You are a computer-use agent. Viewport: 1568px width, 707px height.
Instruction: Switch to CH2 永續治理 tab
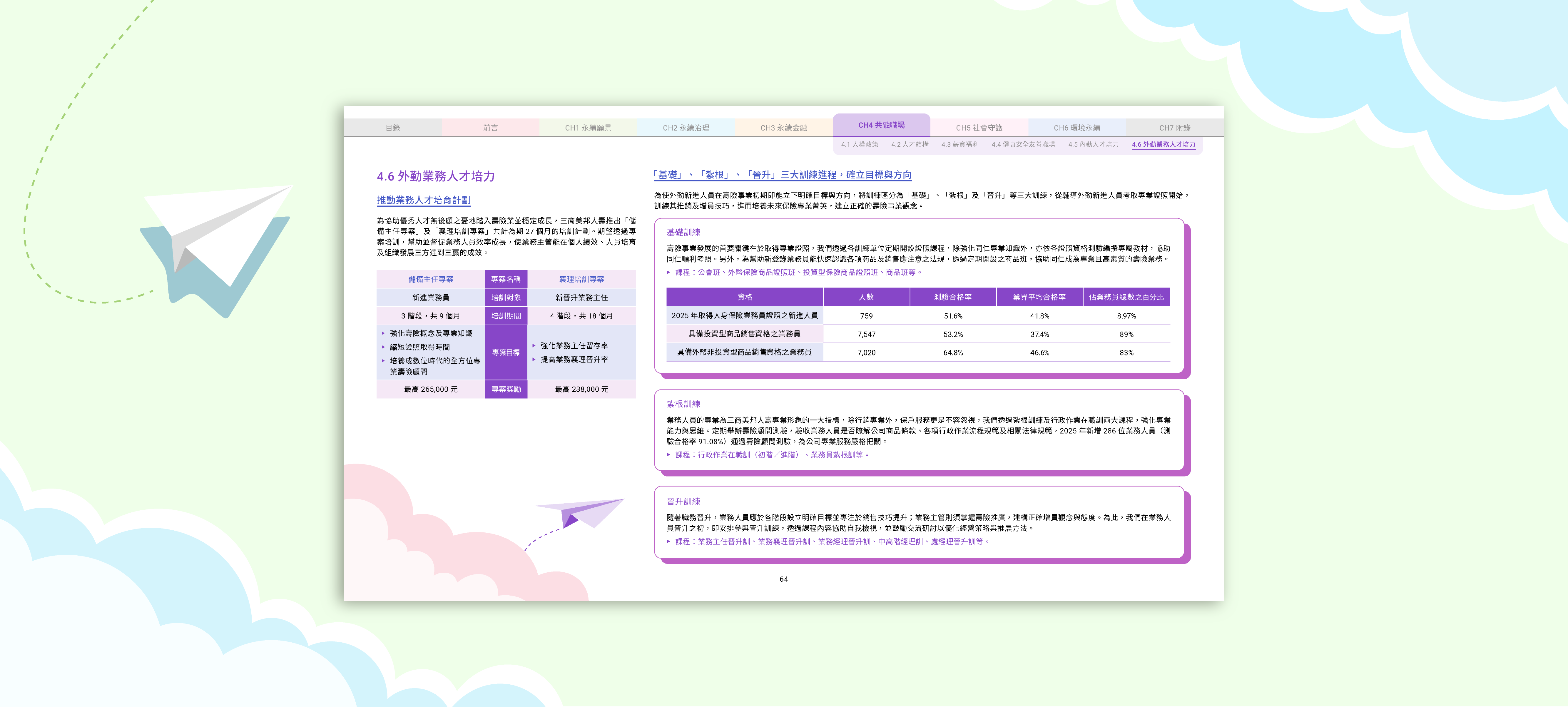pyautogui.click(x=686, y=128)
